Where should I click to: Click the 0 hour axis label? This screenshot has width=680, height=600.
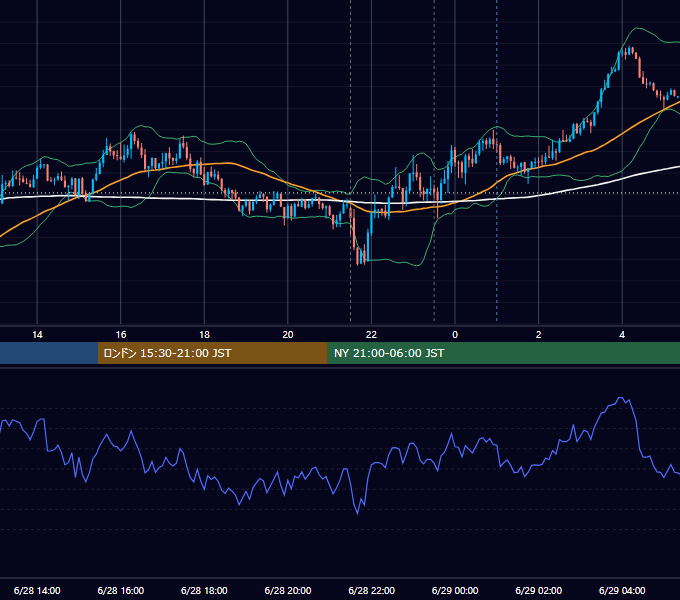(455, 335)
